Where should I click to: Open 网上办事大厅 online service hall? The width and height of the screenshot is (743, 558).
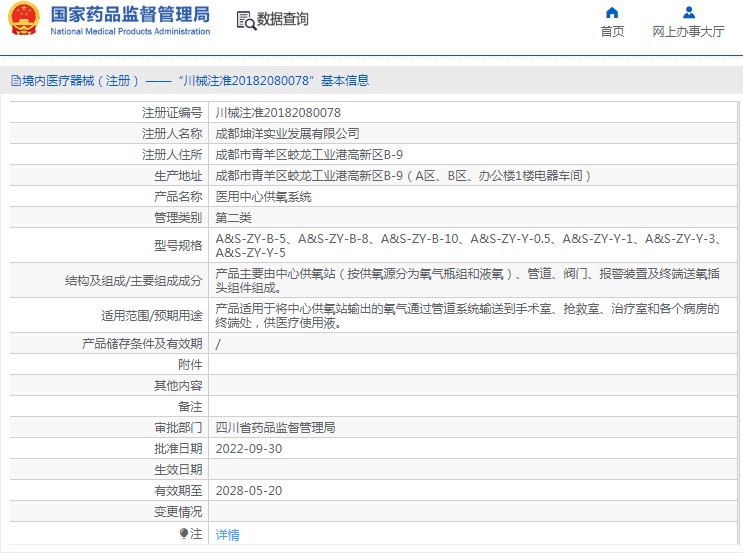[689, 32]
